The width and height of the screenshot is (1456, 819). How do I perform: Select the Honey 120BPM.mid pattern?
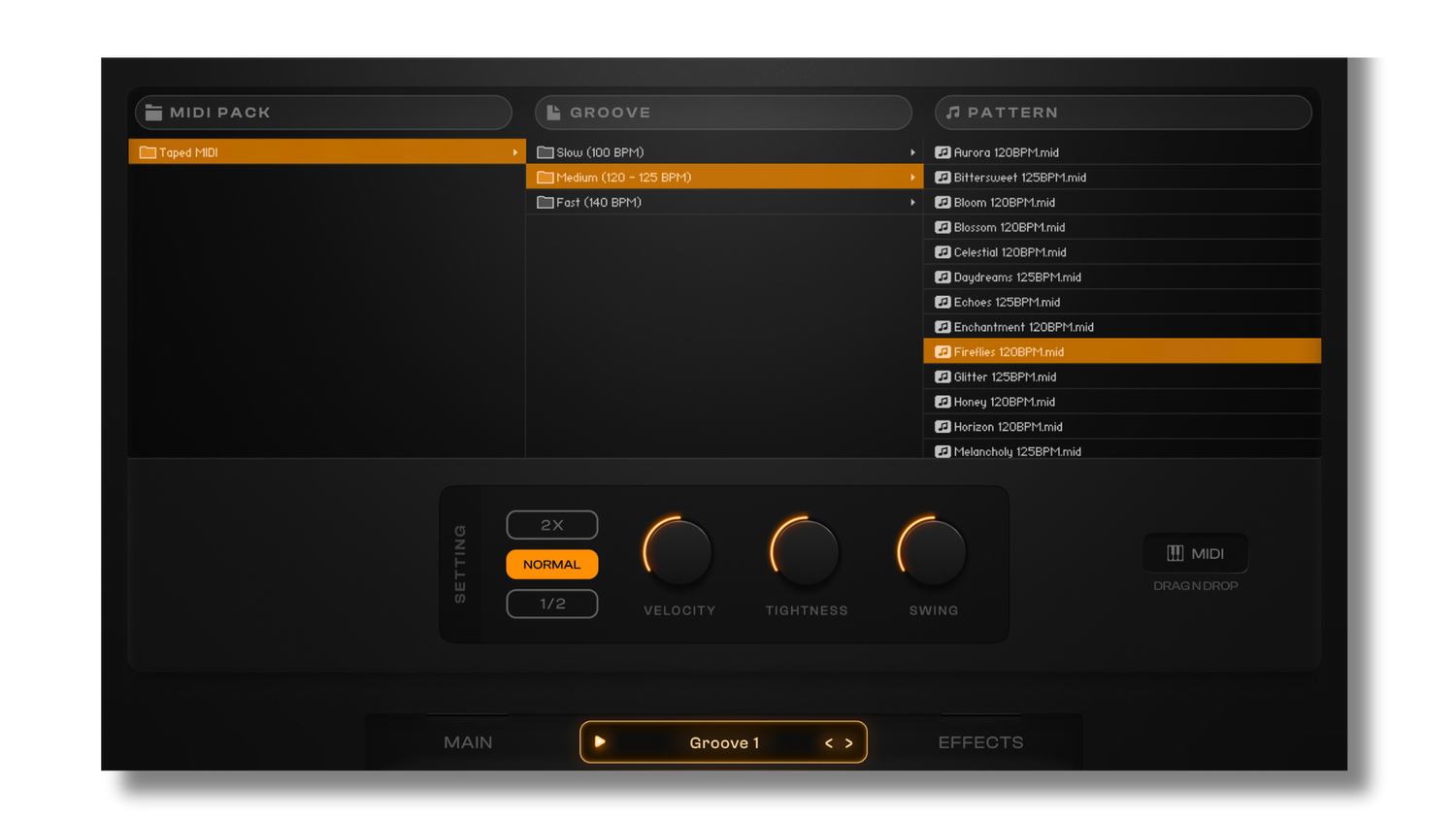(1004, 402)
